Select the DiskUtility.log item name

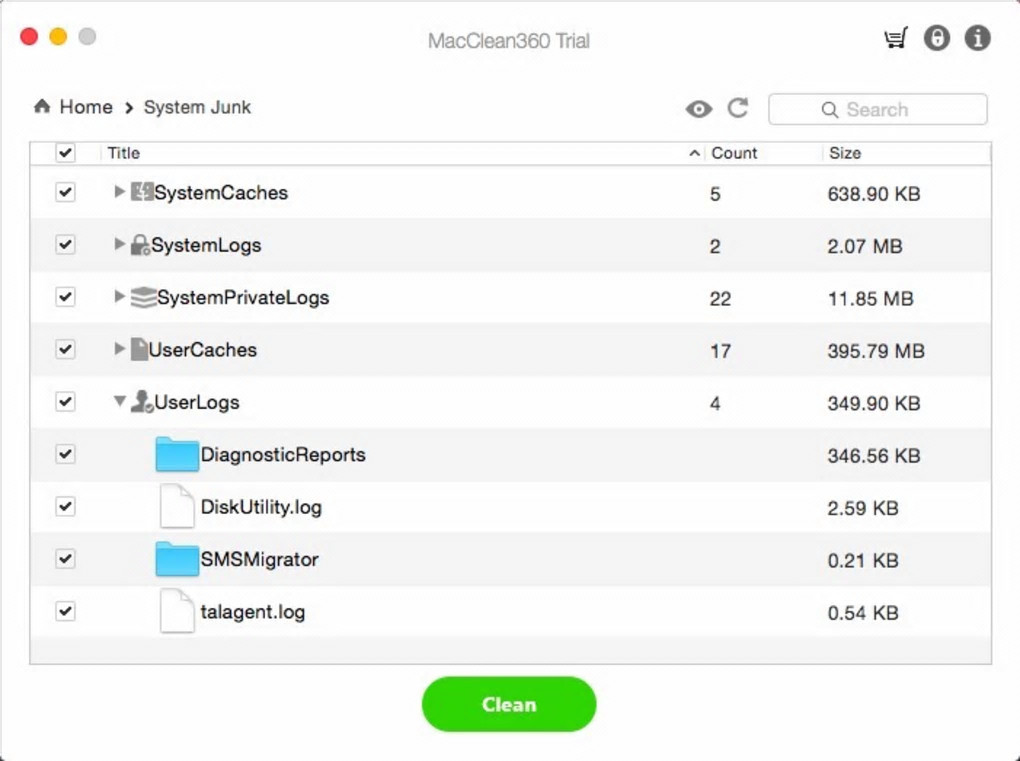261,507
